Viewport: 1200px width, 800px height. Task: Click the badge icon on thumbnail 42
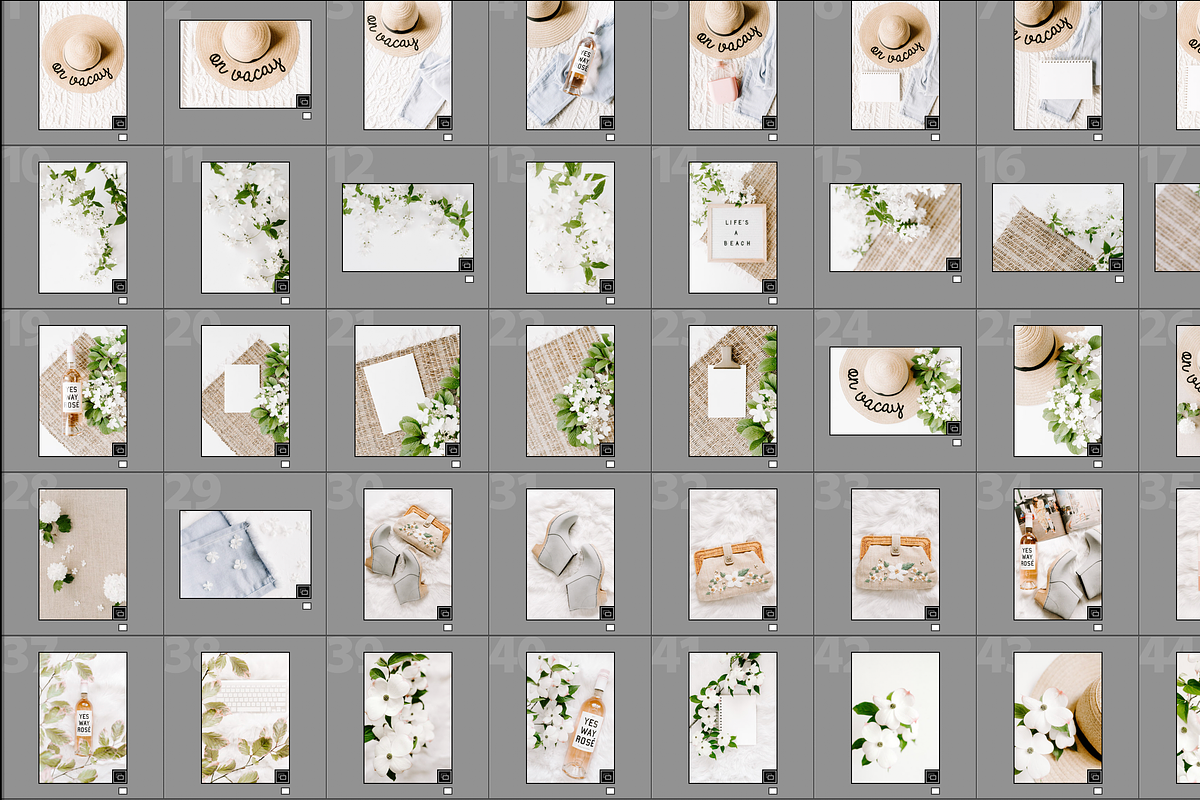coord(931,775)
